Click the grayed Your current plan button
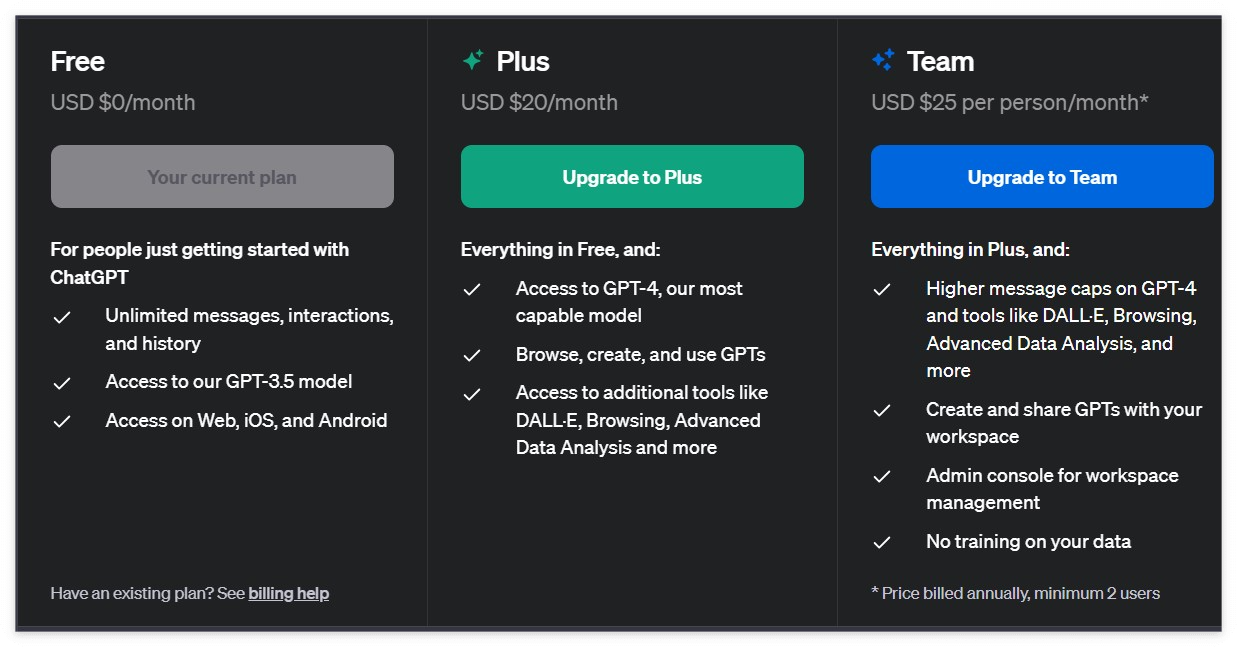The width and height of the screenshot is (1237, 647). [222, 177]
